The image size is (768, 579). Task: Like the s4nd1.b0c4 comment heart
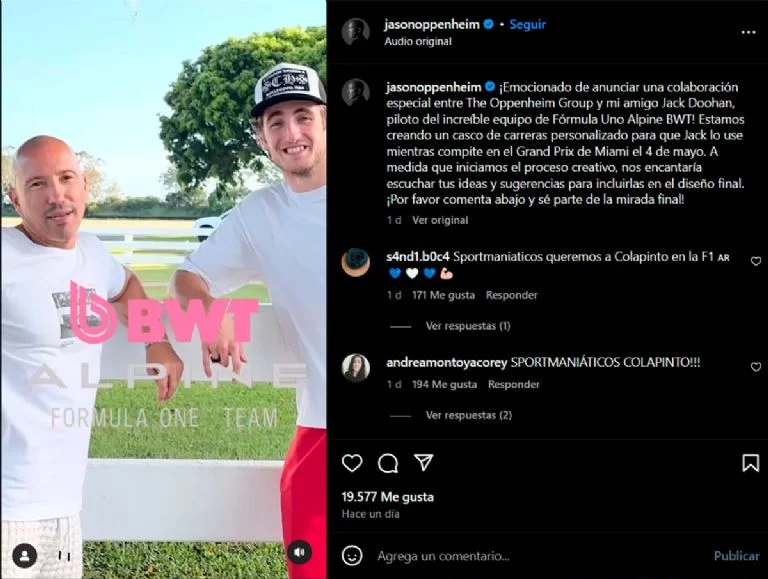coord(756,261)
